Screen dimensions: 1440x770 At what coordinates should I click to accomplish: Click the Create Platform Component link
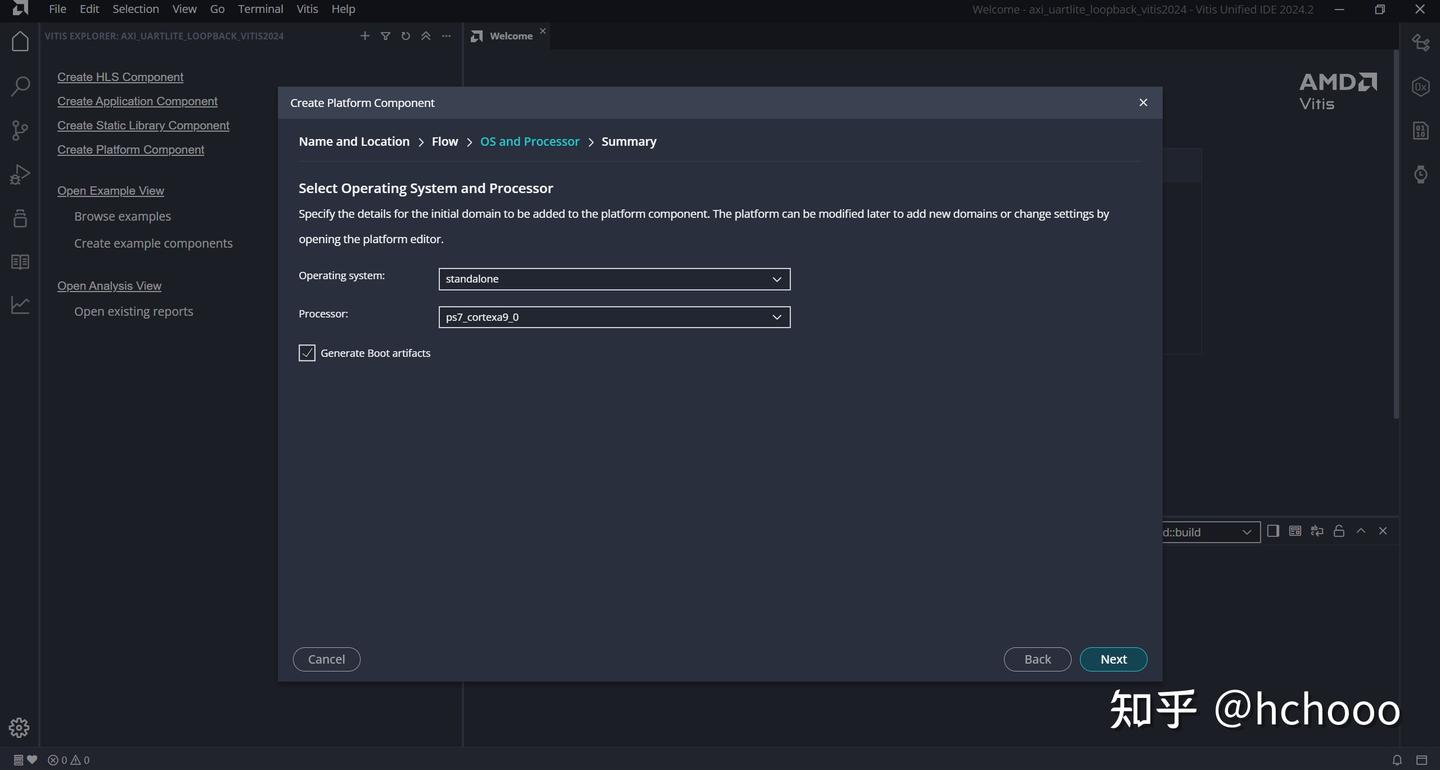click(131, 149)
